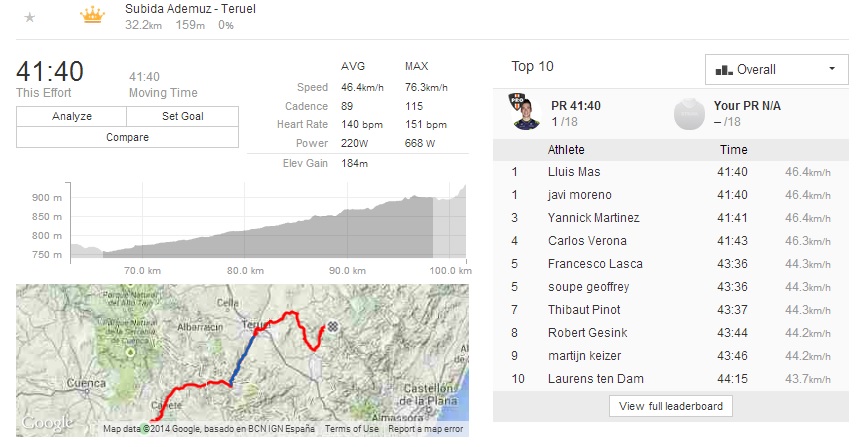Image resolution: width=864 pixels, height=447 pixels.
Task: Click the gold KOM crown icon
Action: point(92,16)
